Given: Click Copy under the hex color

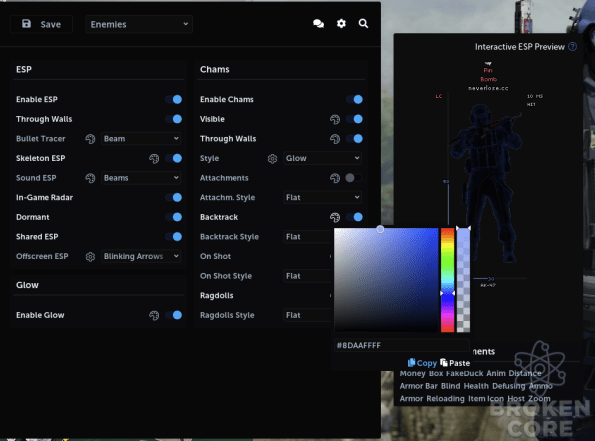Looking at the screenshot, I should [x=422, y=363].
